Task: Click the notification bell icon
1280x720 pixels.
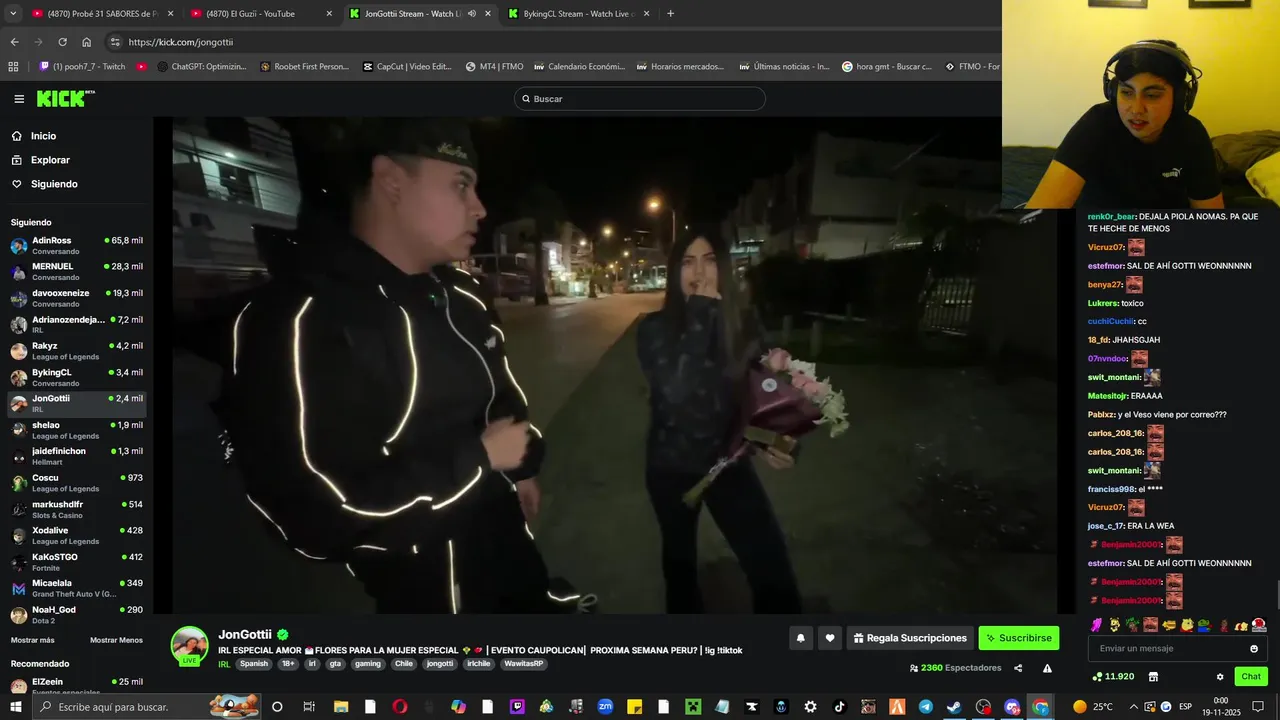Action: (x=800, y=638)
